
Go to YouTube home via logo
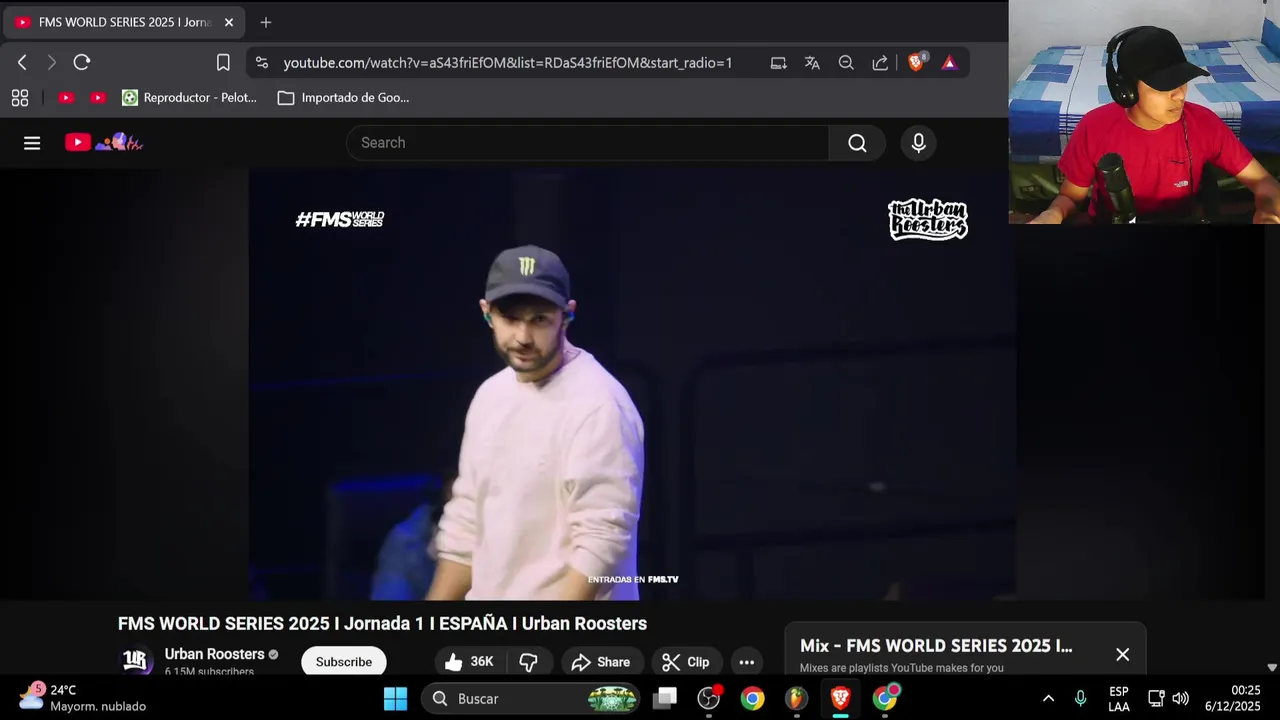point(104,142)
